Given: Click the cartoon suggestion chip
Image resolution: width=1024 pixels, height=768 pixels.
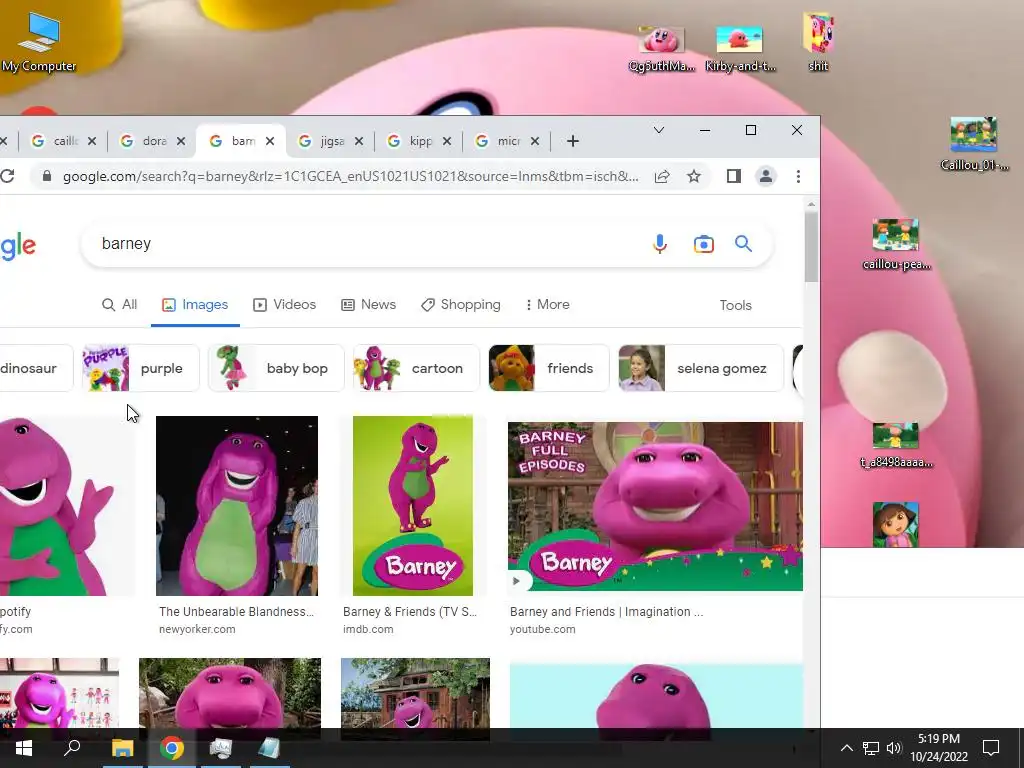Looking at the screenshot, I should [x=417, y=368].
